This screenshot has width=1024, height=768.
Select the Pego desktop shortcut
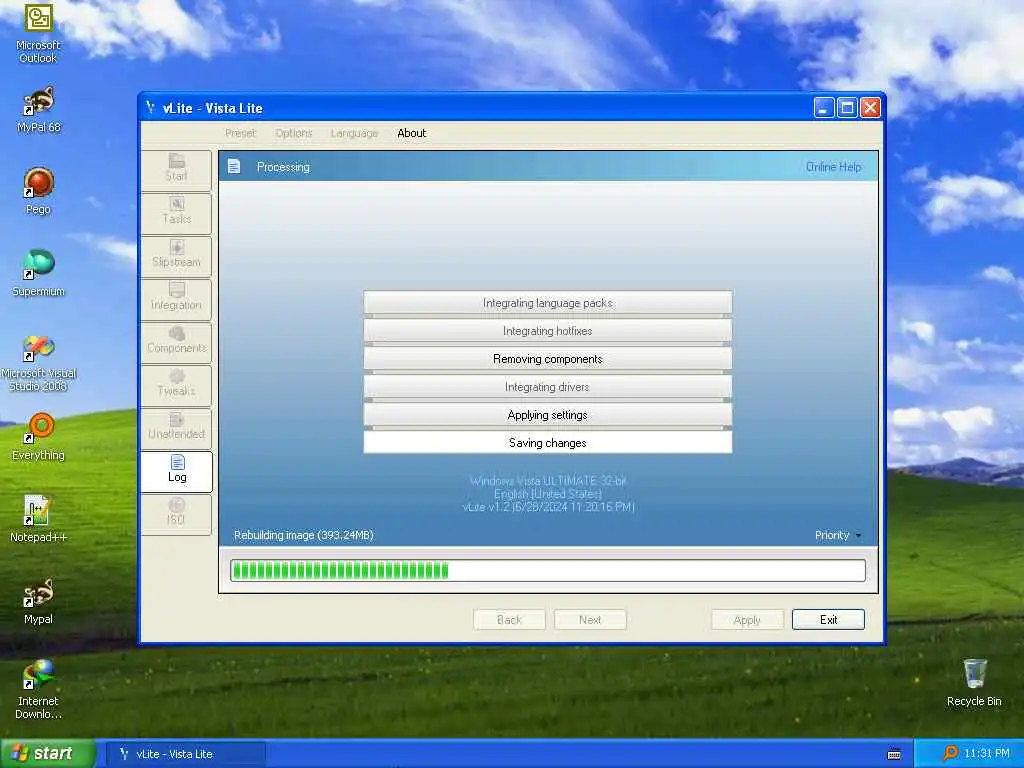[38, 191]
